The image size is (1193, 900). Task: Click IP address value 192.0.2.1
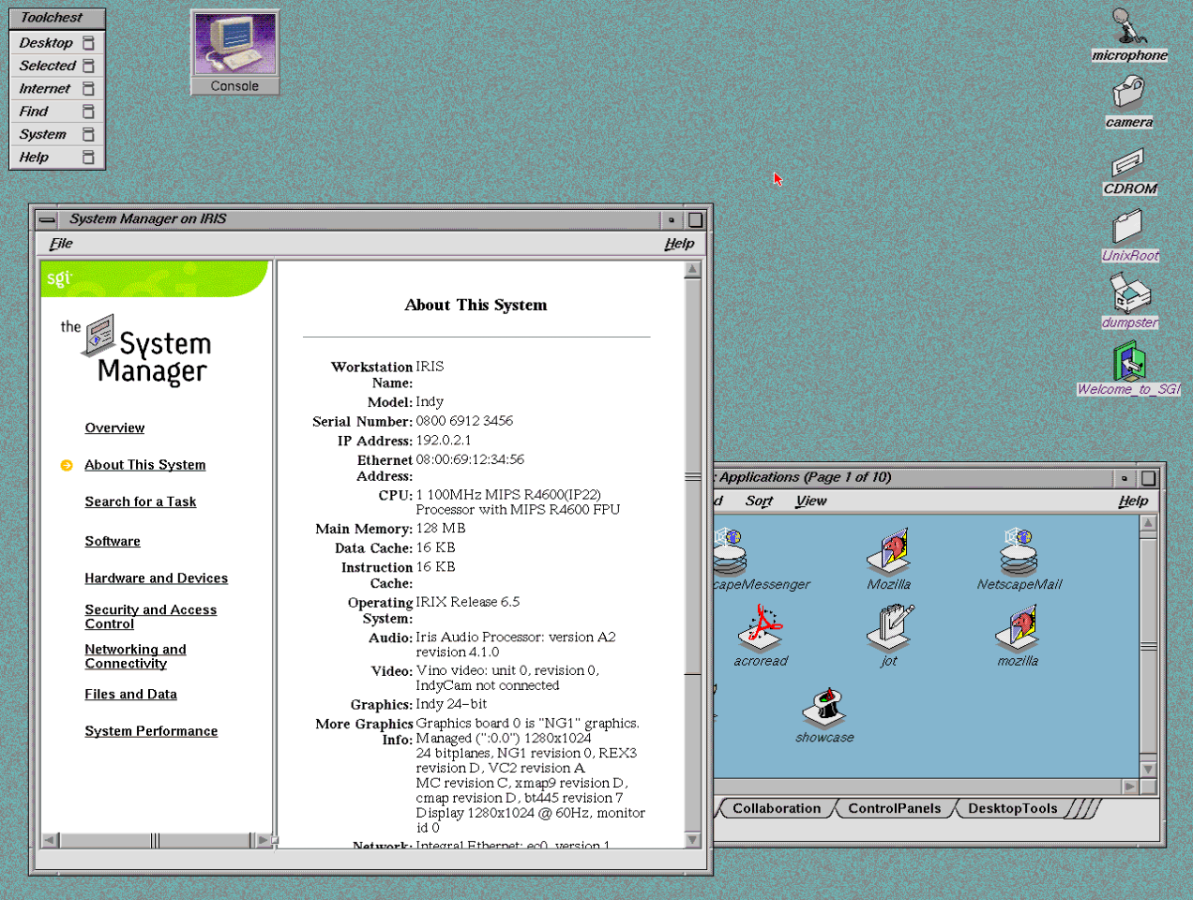tap(444, 440)
